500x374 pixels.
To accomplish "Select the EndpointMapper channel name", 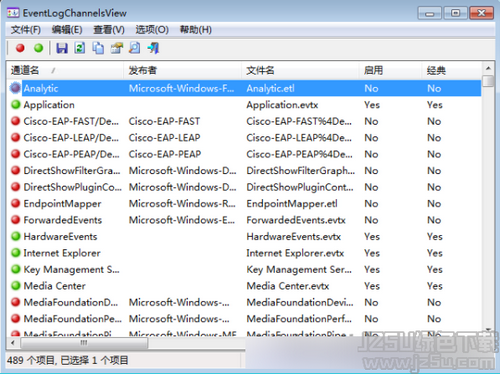I will click(x=62, y=204).
